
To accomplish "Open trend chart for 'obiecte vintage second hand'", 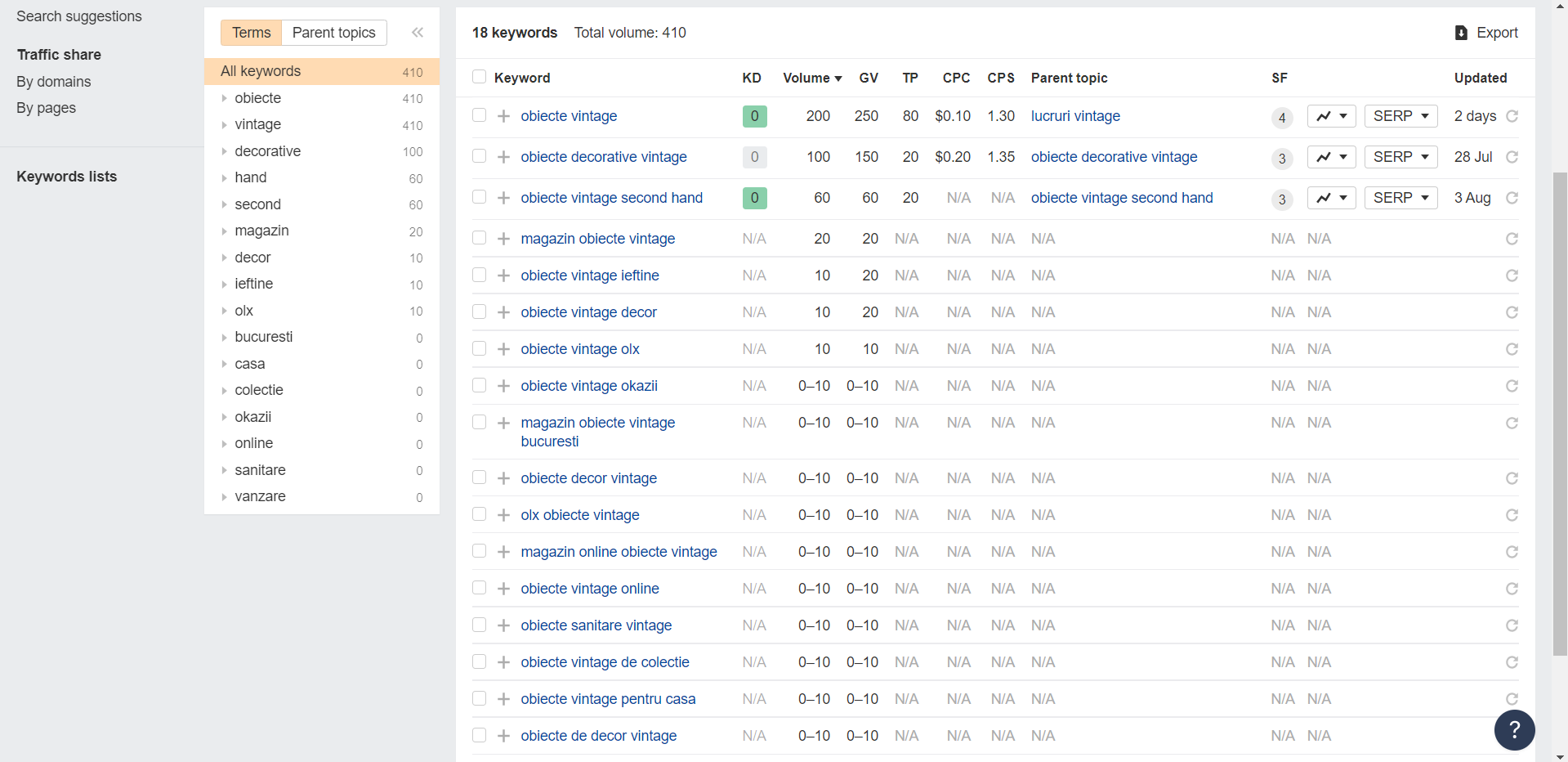I will [x=1331, y=198].
